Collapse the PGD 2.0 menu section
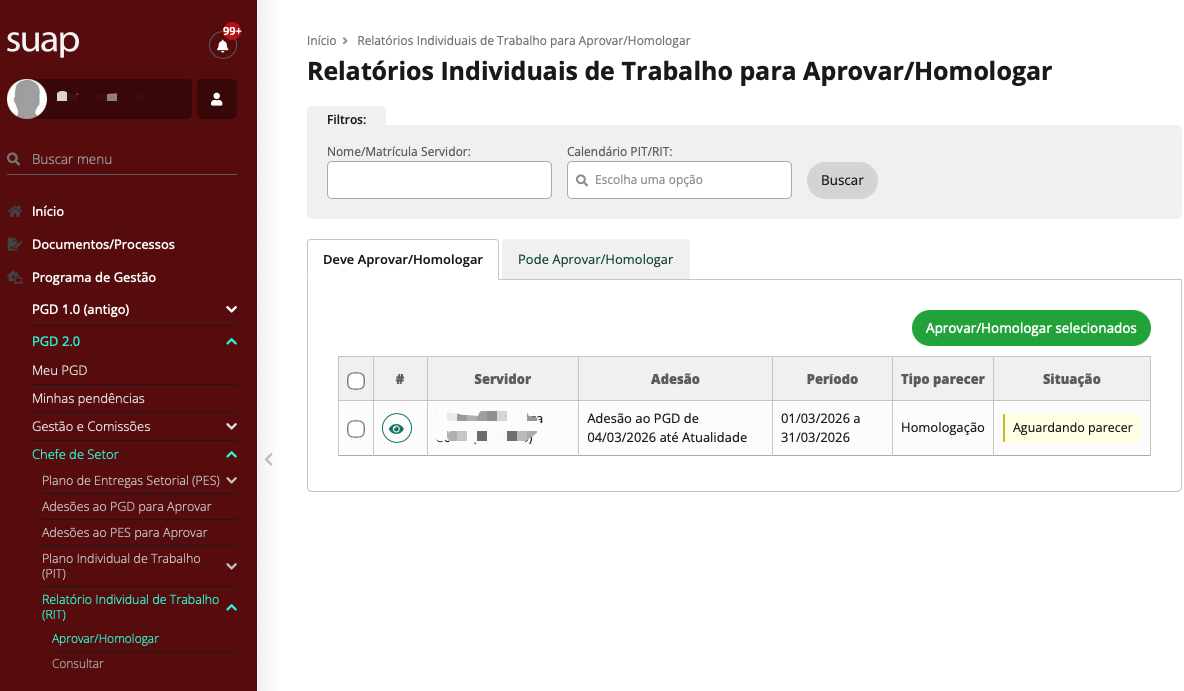Image resolution: width=1184 pixels, height=691 pixels. tap(231, 342)
